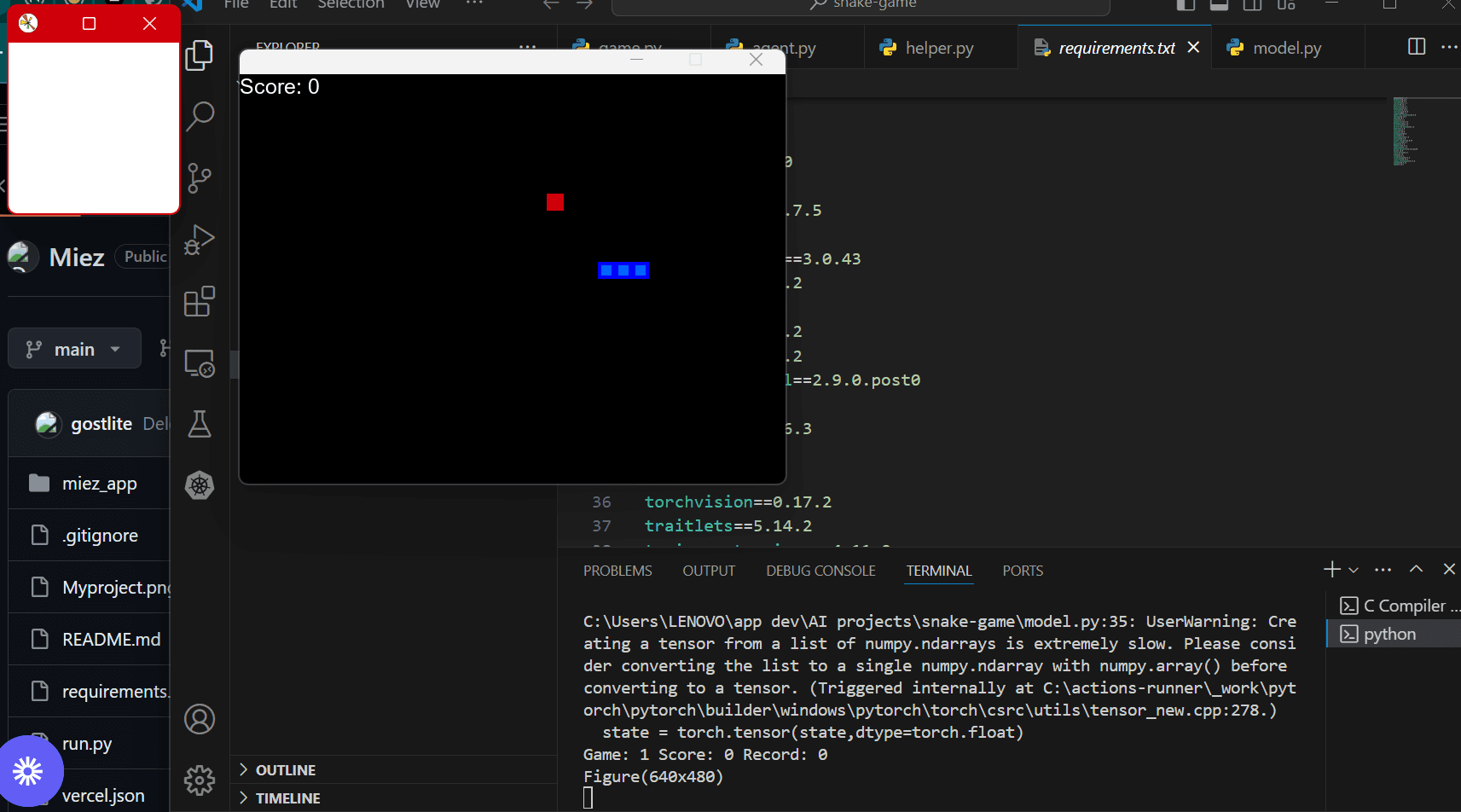This screenshot has height=812, width=1461.
Task: Switch to the helper.py editor tab
Action: point(938,48)
